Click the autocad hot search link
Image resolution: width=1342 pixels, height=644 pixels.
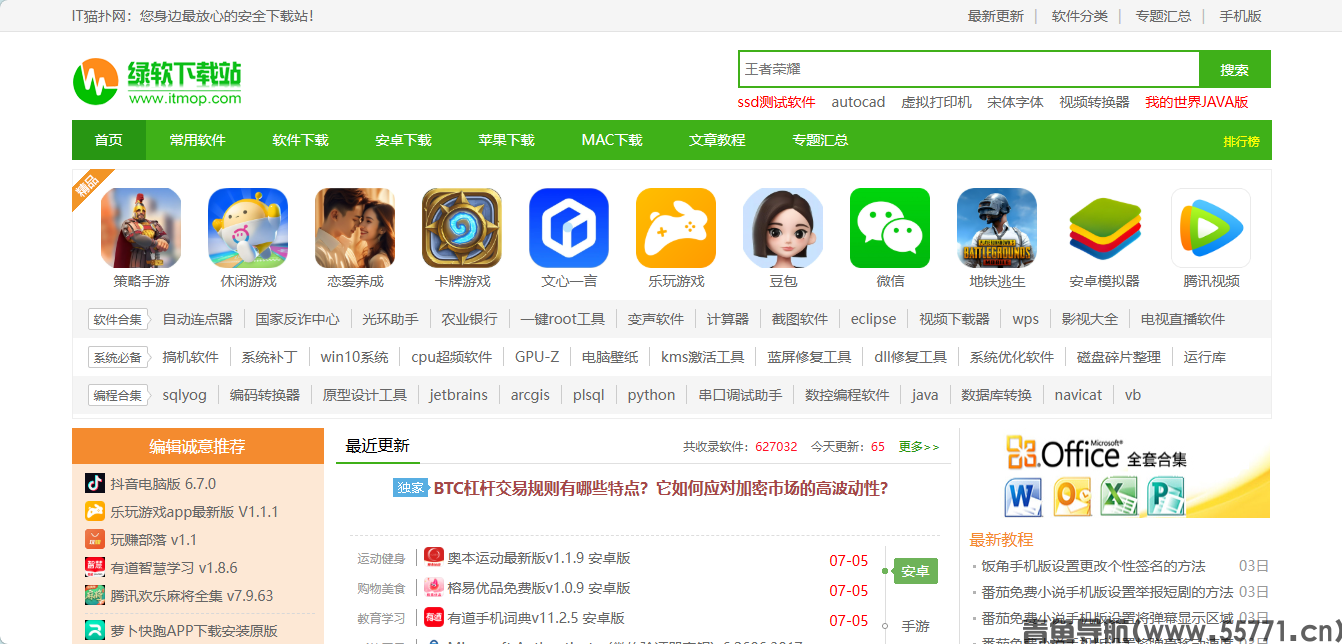[858, 102]
